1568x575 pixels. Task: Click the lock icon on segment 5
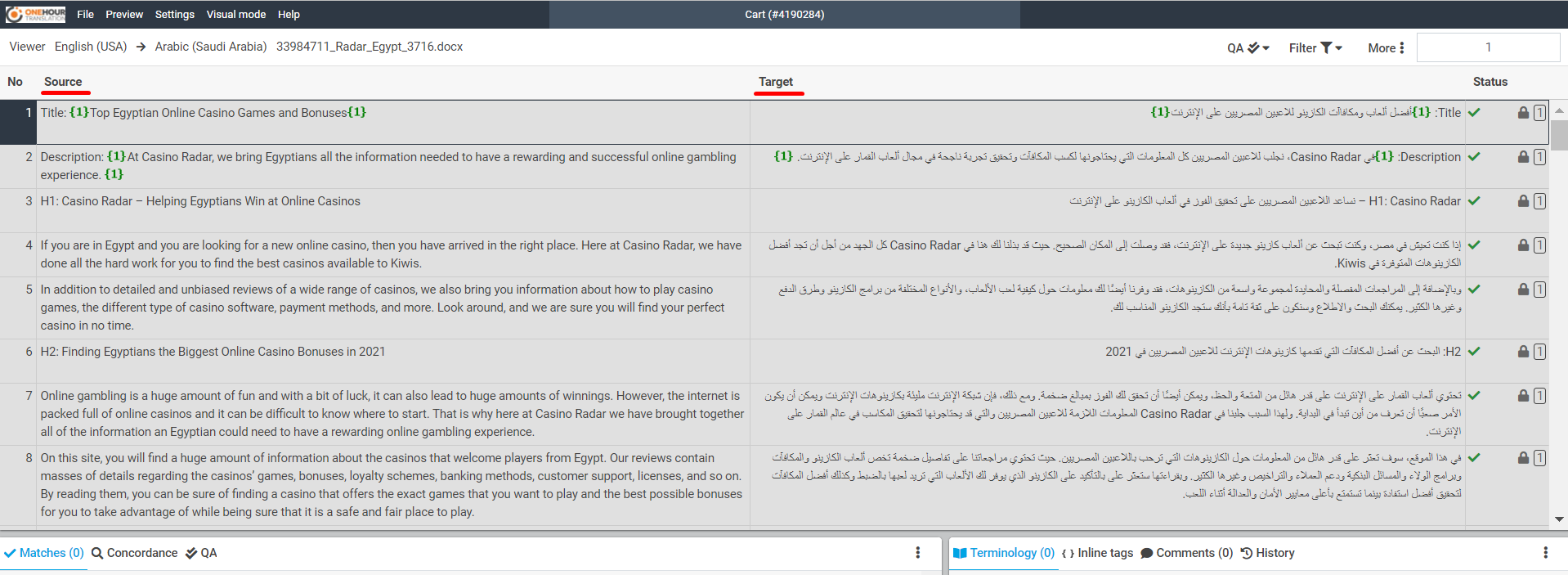point(1523,290)
